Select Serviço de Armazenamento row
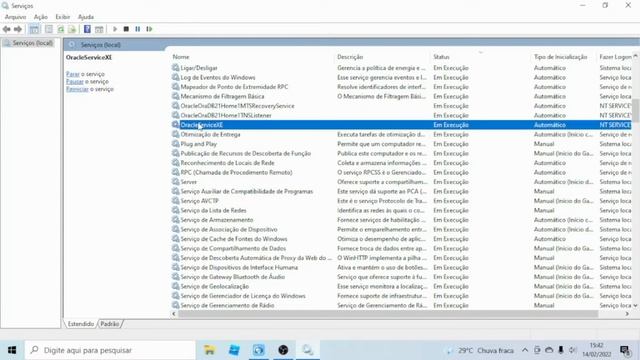The height and width of the screenshot is (360, 640). (x=401, y=220)
